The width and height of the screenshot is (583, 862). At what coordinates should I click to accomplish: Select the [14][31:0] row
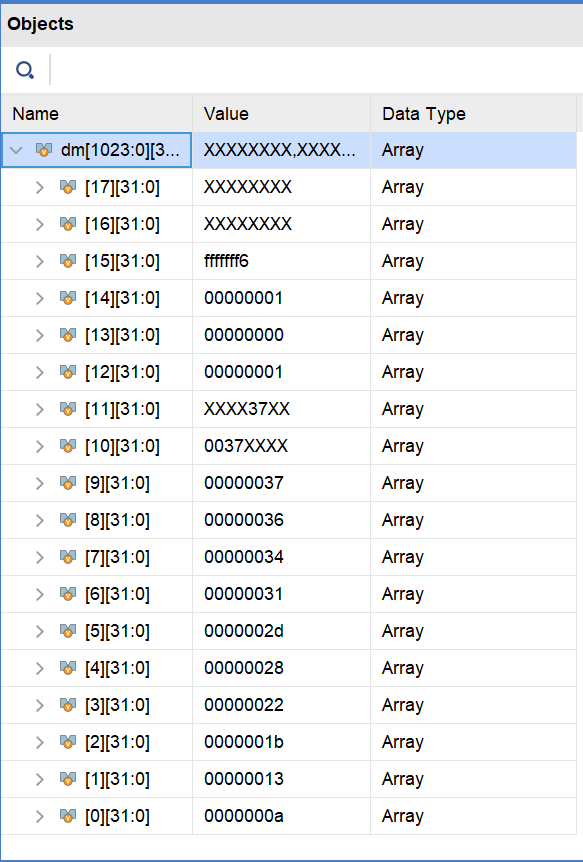(x=289, y=298)
